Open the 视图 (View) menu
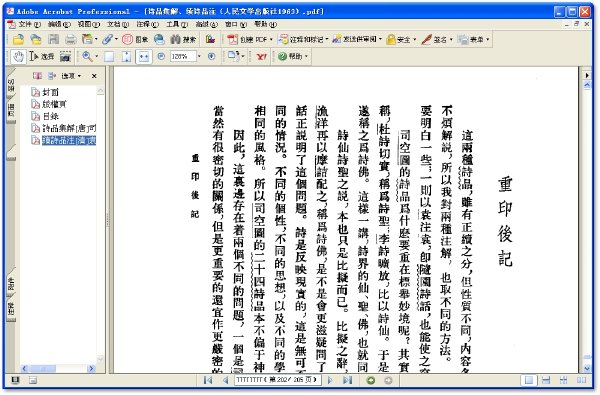Viewport: 600px width, 395px height. pyautogui.click(x=89, y=24)
